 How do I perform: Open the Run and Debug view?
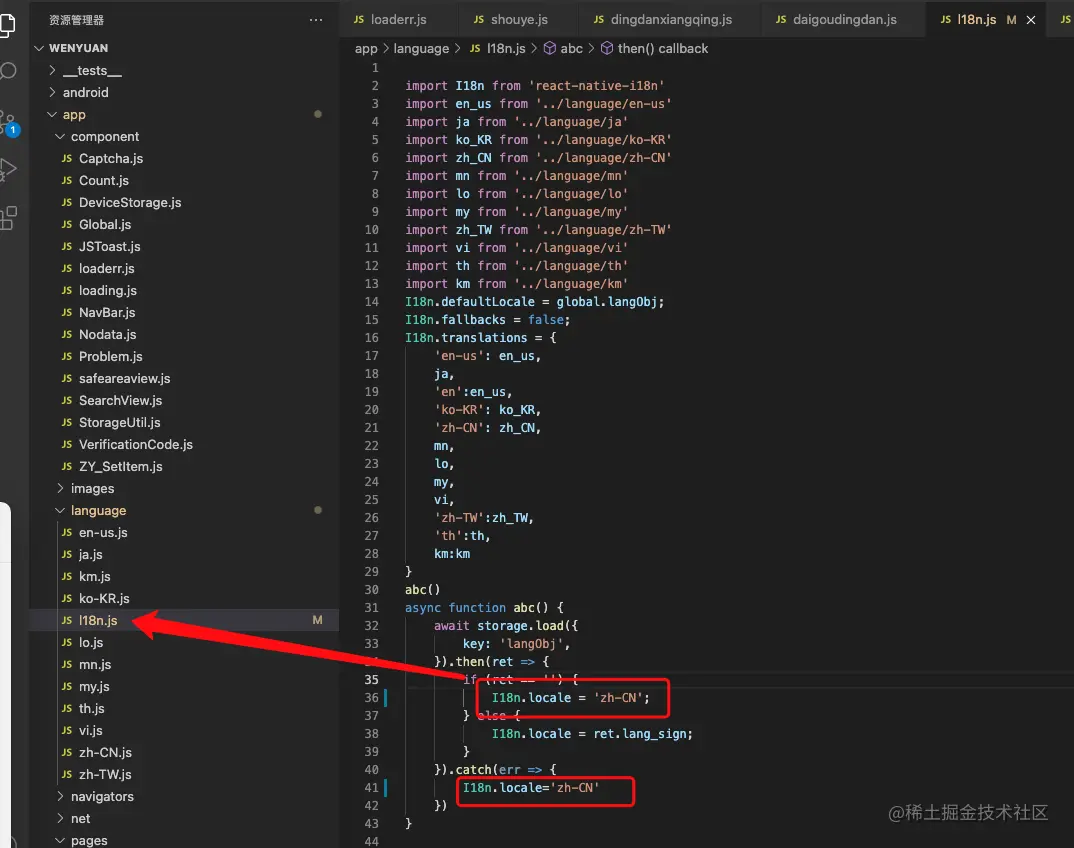[8, 169]
